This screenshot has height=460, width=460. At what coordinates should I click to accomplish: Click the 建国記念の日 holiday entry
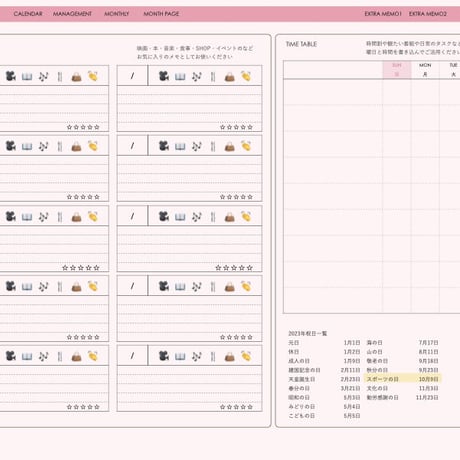304,370
